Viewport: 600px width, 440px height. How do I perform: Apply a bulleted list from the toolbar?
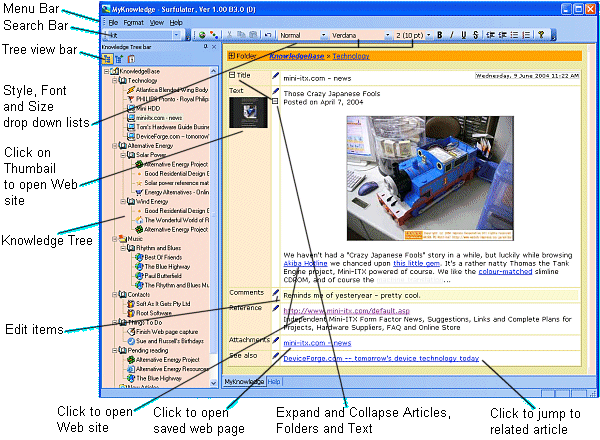[x=514, y=35]
